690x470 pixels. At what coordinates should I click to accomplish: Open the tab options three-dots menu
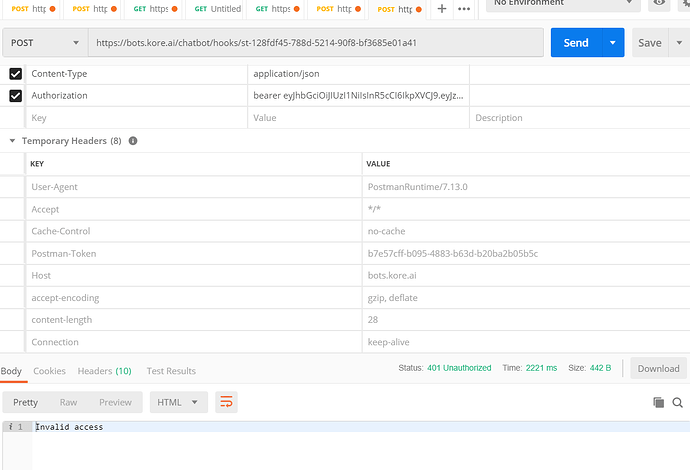coord(464,9)
